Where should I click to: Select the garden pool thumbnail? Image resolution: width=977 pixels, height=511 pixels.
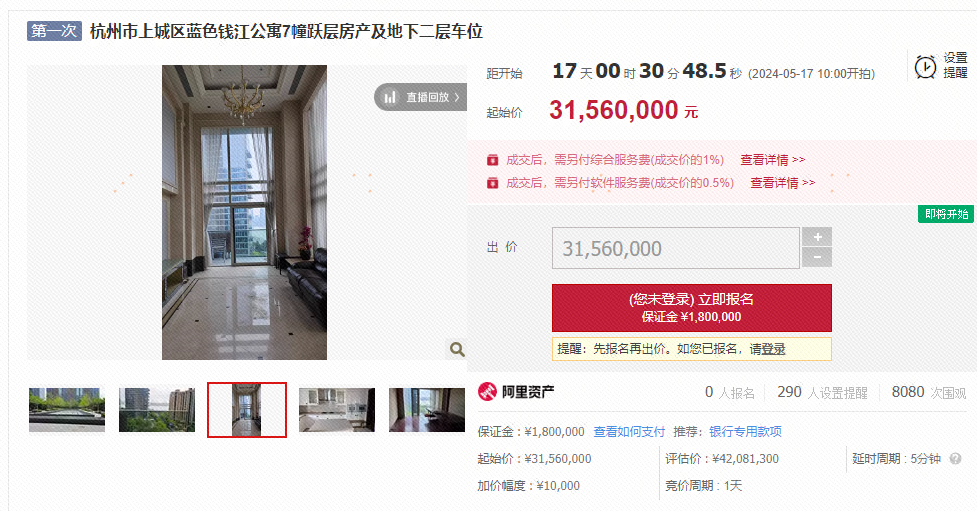(x=67, y=410)
